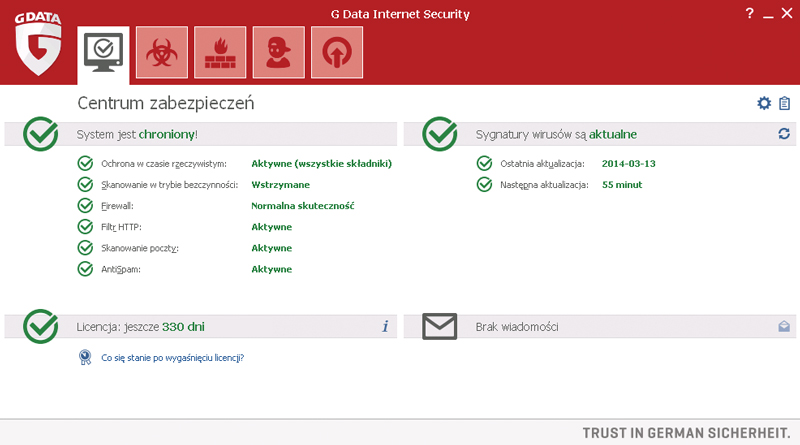Click the small open-mail icon

tap(784, 326)
